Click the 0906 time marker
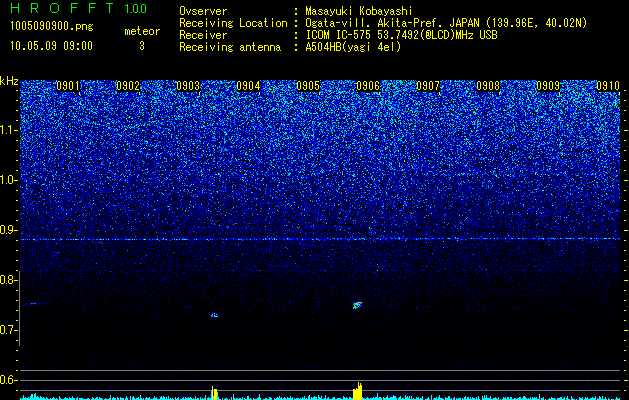Viewport: 629px width, 400px height. tap(368, 86)
